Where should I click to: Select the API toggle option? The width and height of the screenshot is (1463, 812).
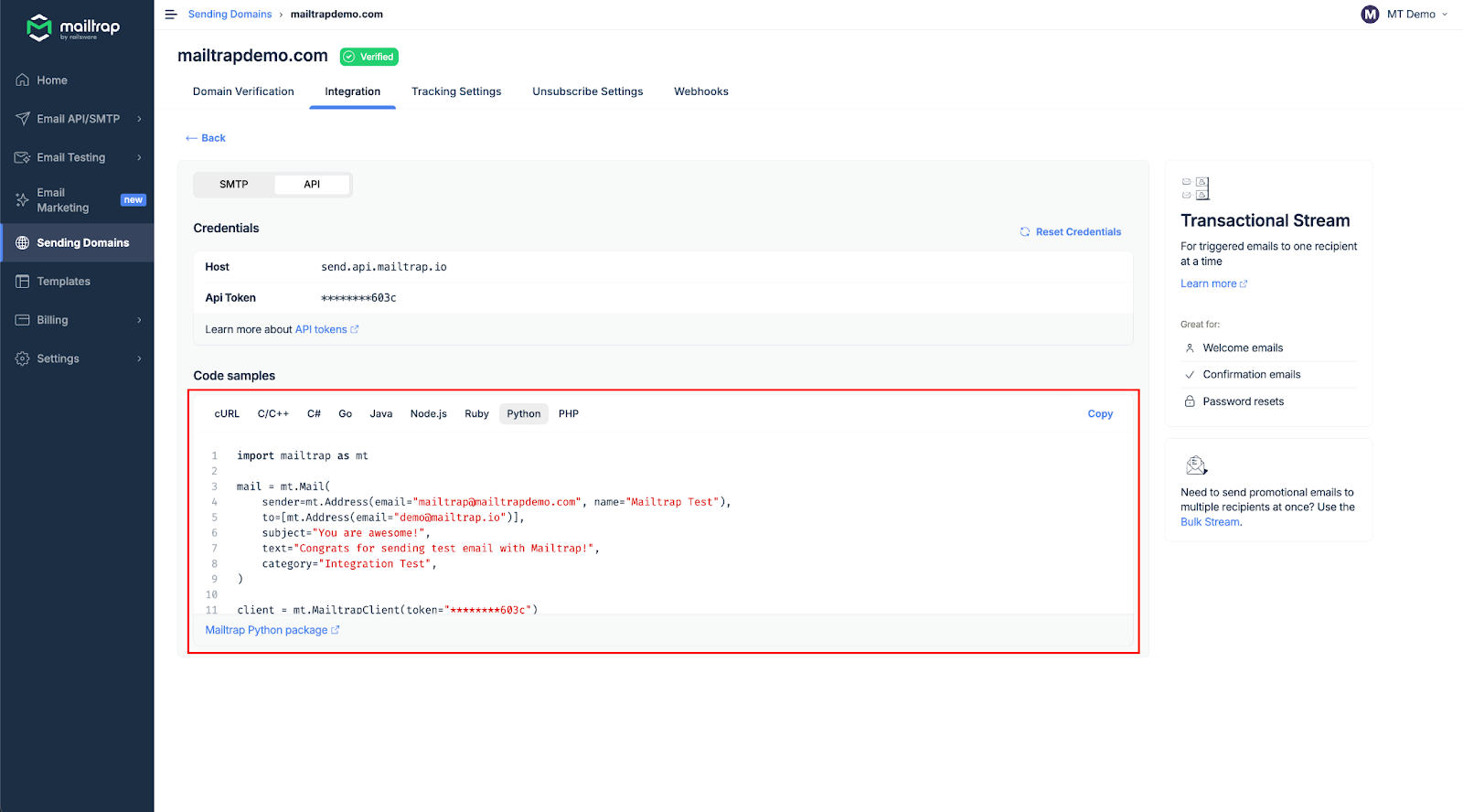(312, 185)
